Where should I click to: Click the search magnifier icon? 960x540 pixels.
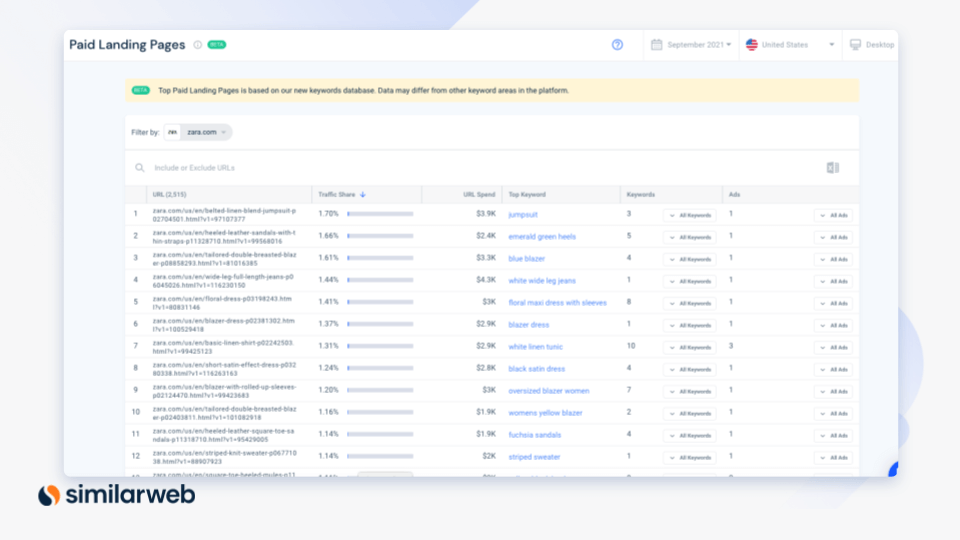pyautogui.click(x=140, y=168)
